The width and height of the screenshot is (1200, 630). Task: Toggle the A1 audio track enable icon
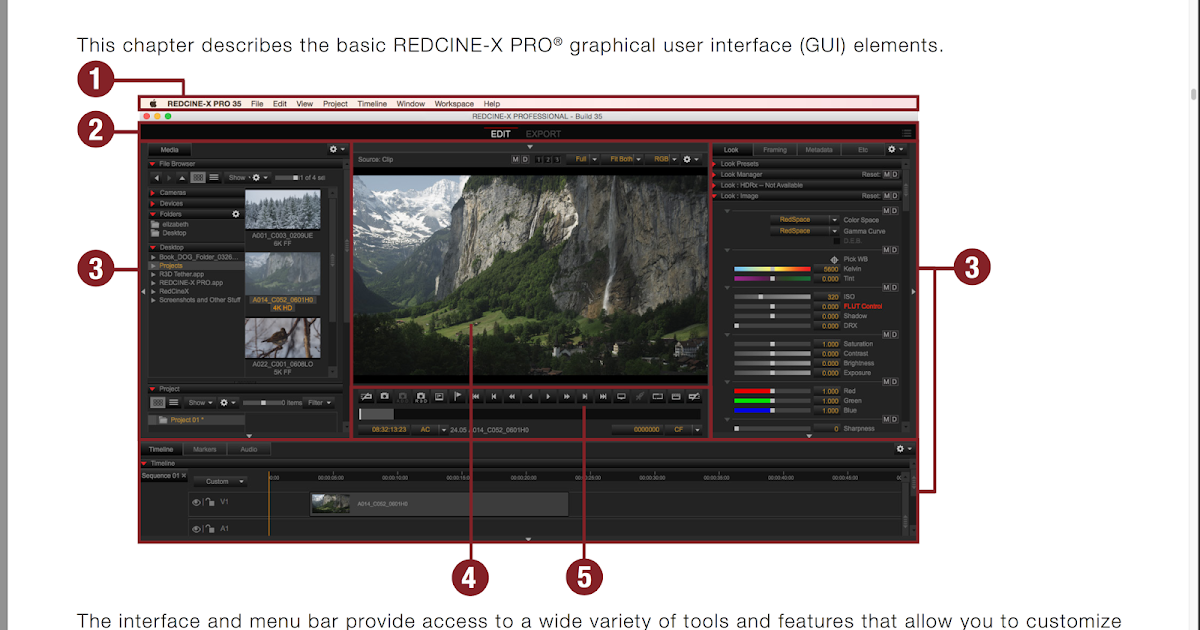[196, 528]
